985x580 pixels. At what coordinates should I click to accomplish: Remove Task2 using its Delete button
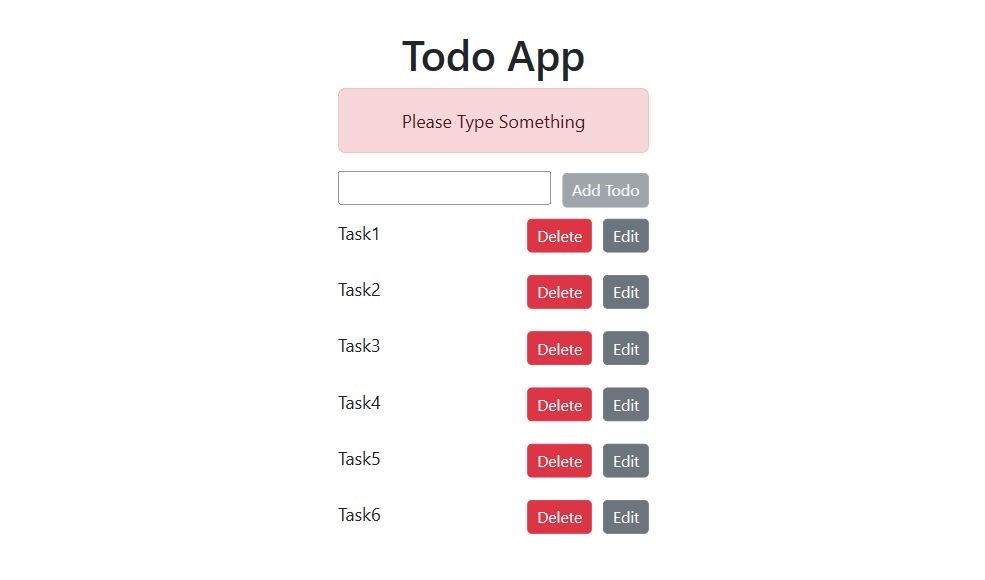pos(559,292)
